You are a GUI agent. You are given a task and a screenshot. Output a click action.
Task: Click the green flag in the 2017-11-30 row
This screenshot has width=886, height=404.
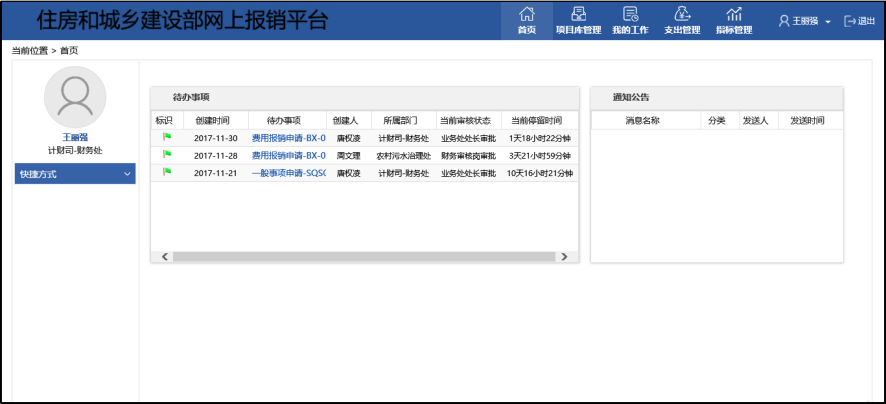(x=167, y=137)
